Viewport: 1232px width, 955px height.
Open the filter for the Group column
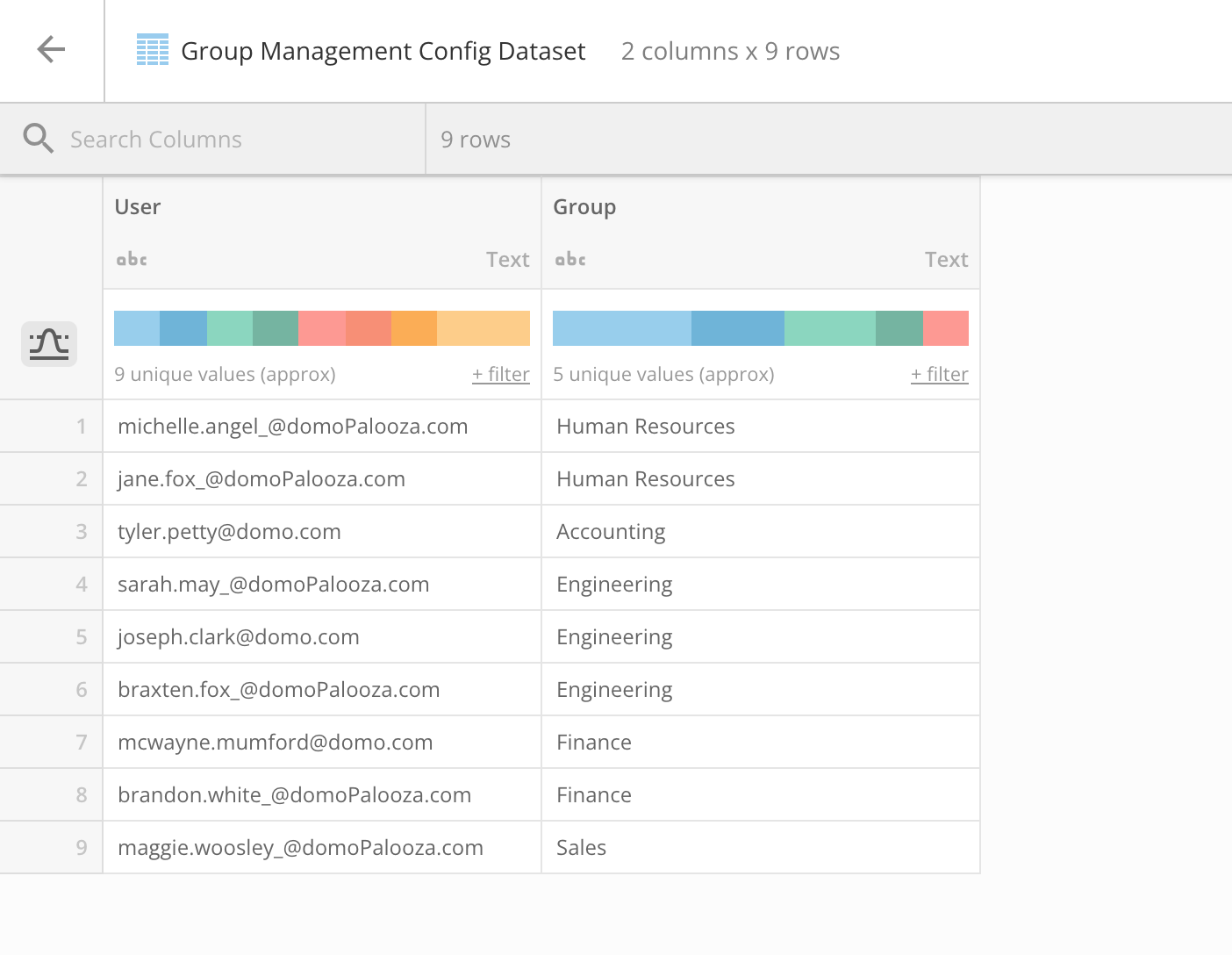point(939,374)
